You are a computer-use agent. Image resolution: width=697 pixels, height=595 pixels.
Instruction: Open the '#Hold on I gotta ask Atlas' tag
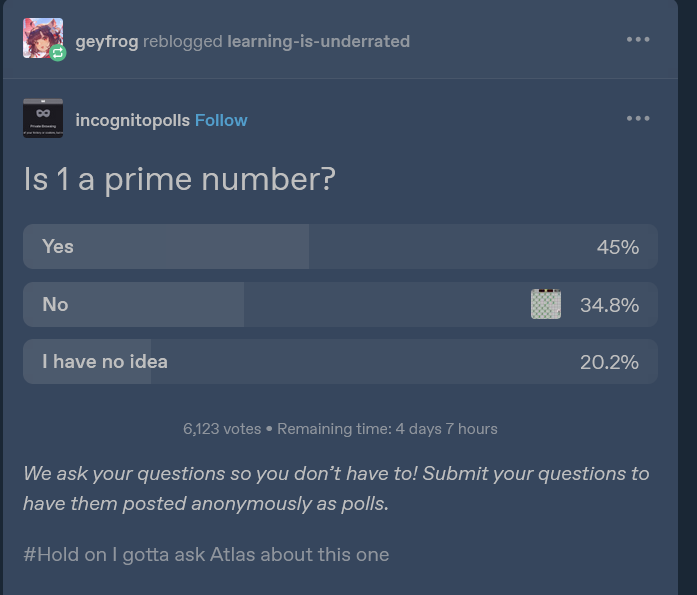coord(206,554)
